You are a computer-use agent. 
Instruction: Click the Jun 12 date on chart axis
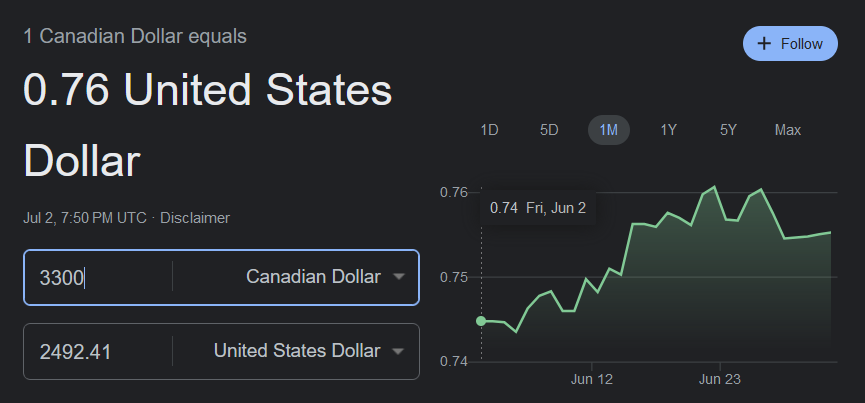pos(591,380)
